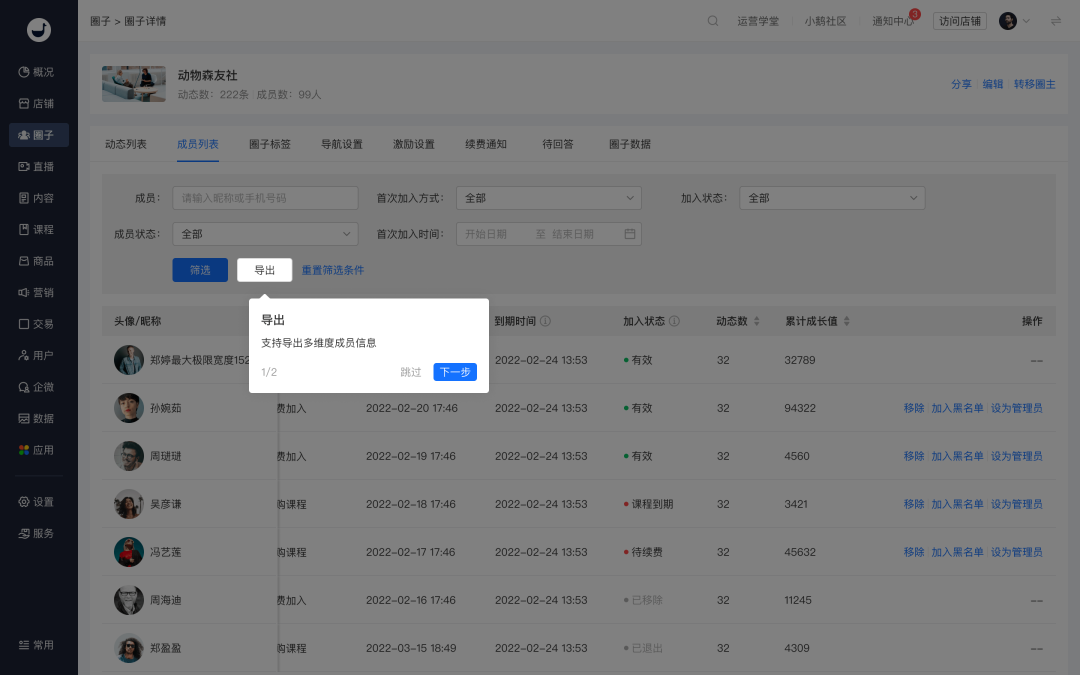Switch to the 待回答 tab

[x=558, y=144]
